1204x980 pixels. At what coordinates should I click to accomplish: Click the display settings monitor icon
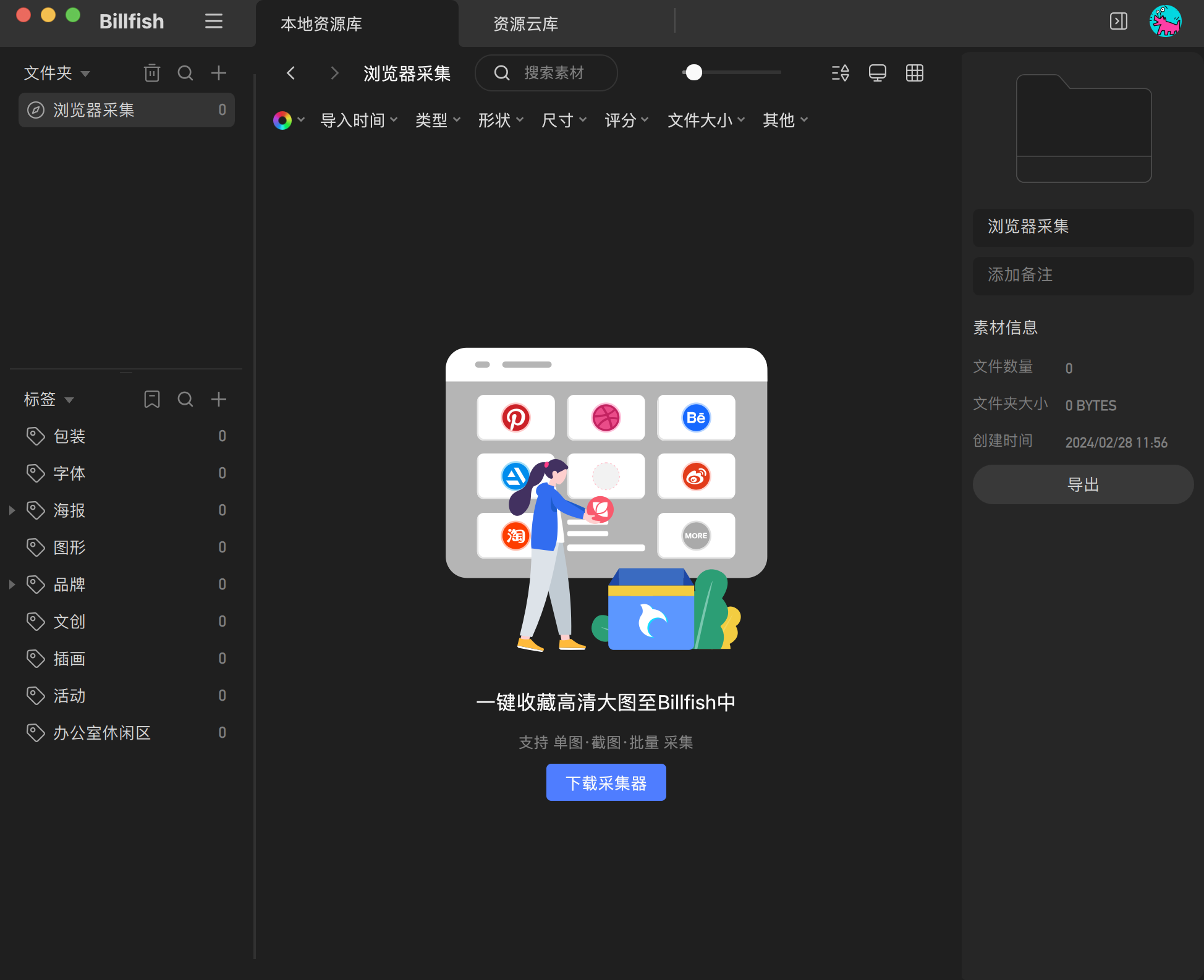pos(878,73)
